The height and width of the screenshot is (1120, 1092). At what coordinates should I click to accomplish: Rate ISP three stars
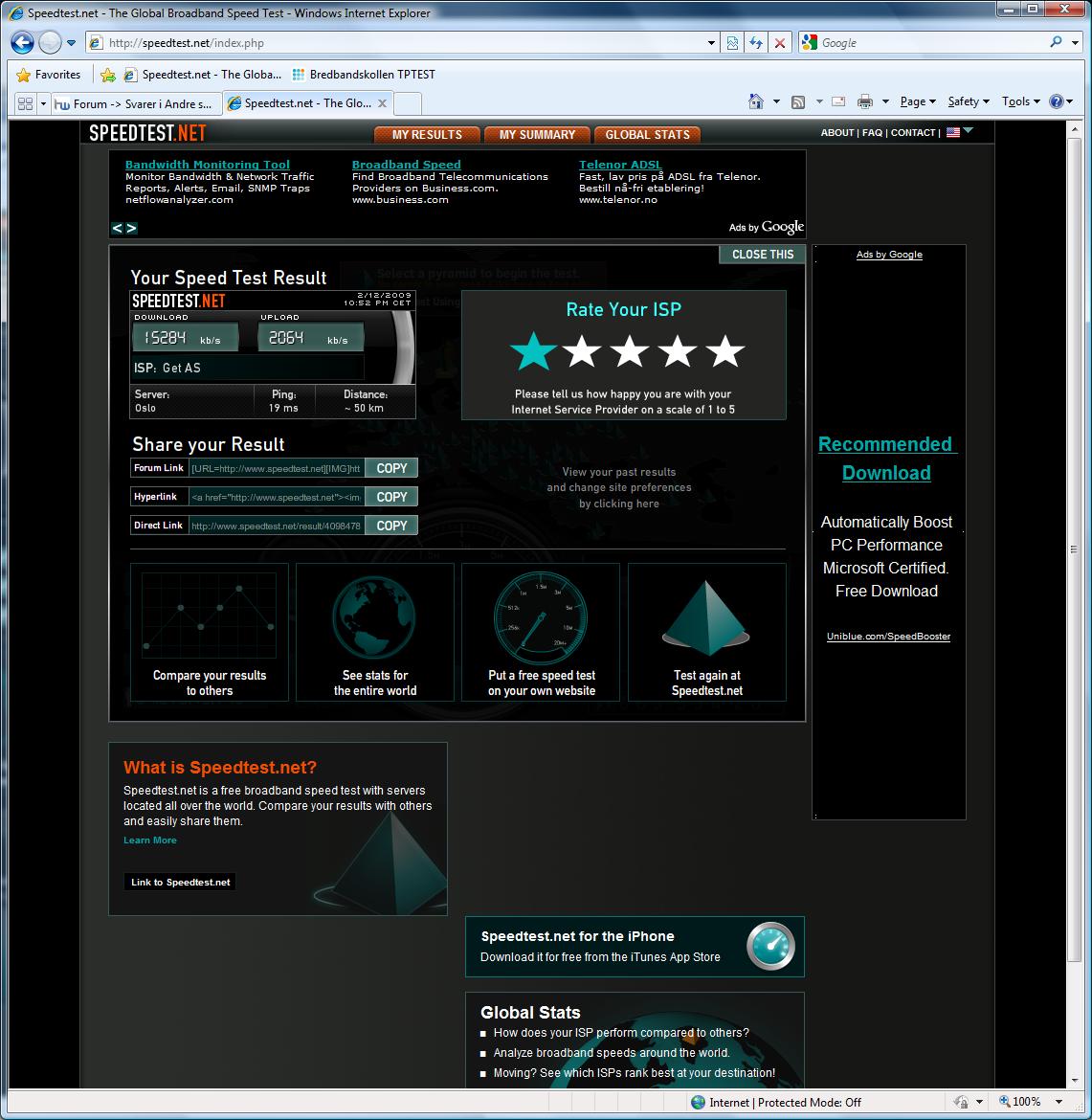coord(630,350)
